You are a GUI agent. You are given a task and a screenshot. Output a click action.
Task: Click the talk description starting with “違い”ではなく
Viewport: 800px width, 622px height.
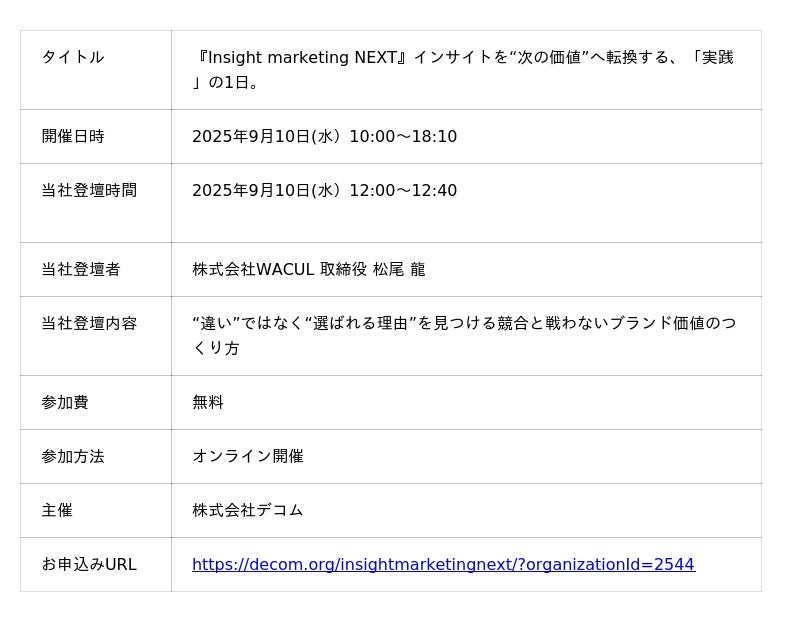pos(464,324)
